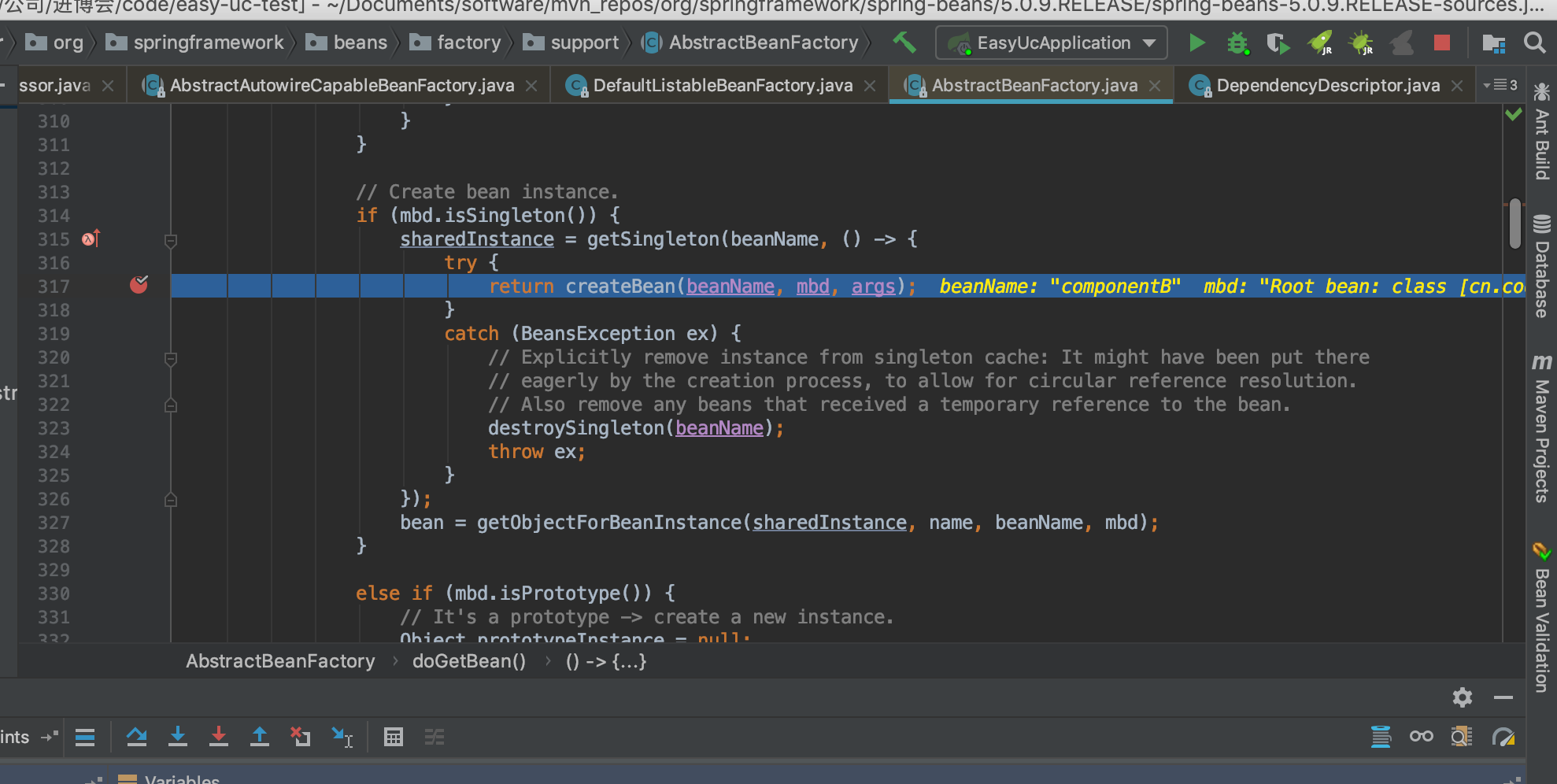Open Search Everywhere magnifier icon
This screenshot has height=784, width=1557.
coord(1534,43)
